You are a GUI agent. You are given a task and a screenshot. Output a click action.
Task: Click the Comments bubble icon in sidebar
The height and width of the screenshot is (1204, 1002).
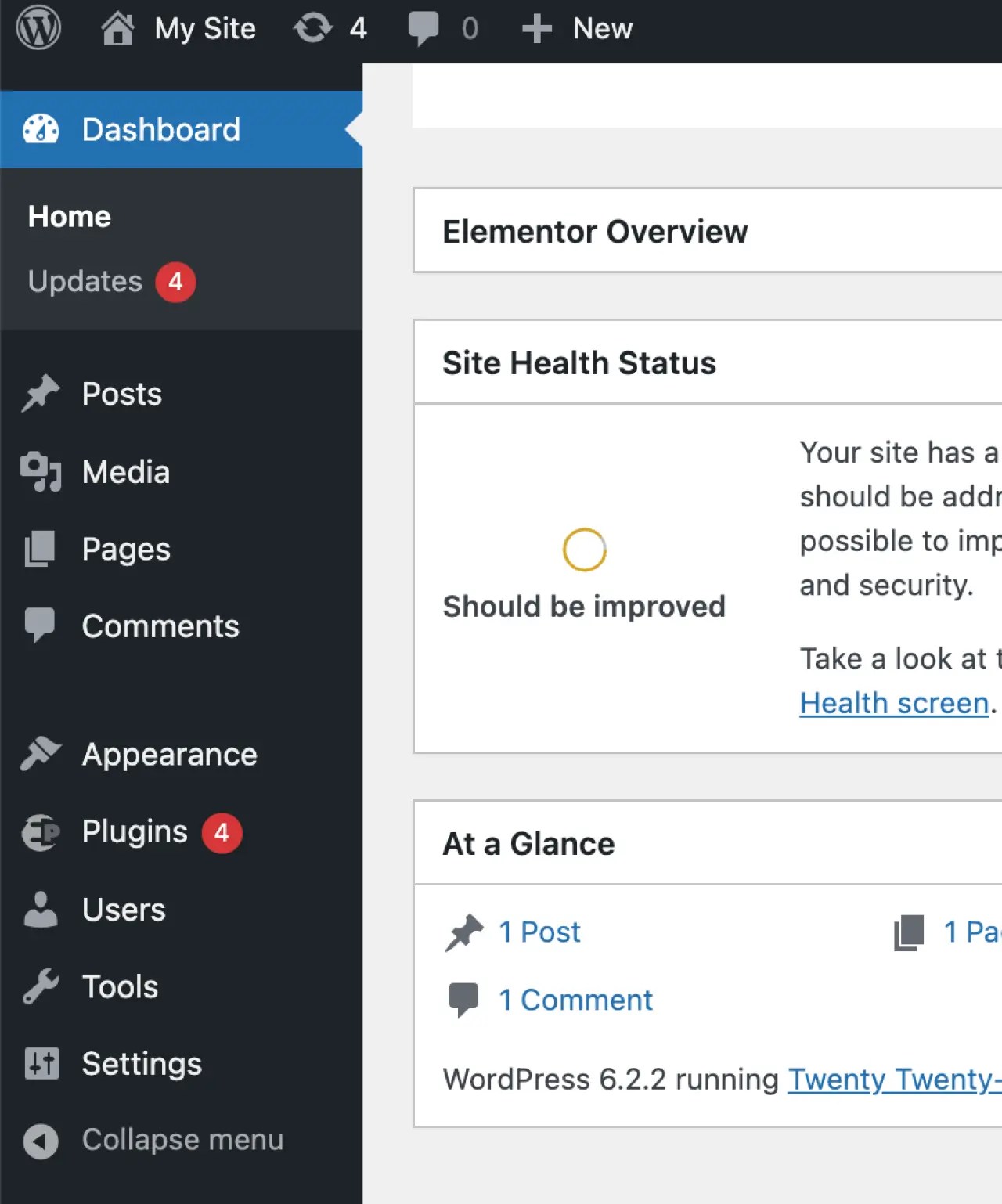click(40, 625)
